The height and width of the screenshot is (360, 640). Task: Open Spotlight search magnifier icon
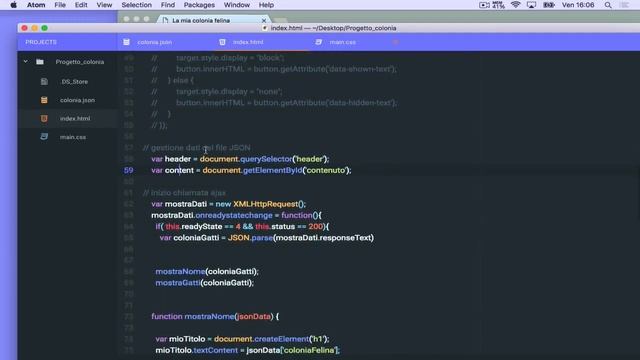coord(608,5)
